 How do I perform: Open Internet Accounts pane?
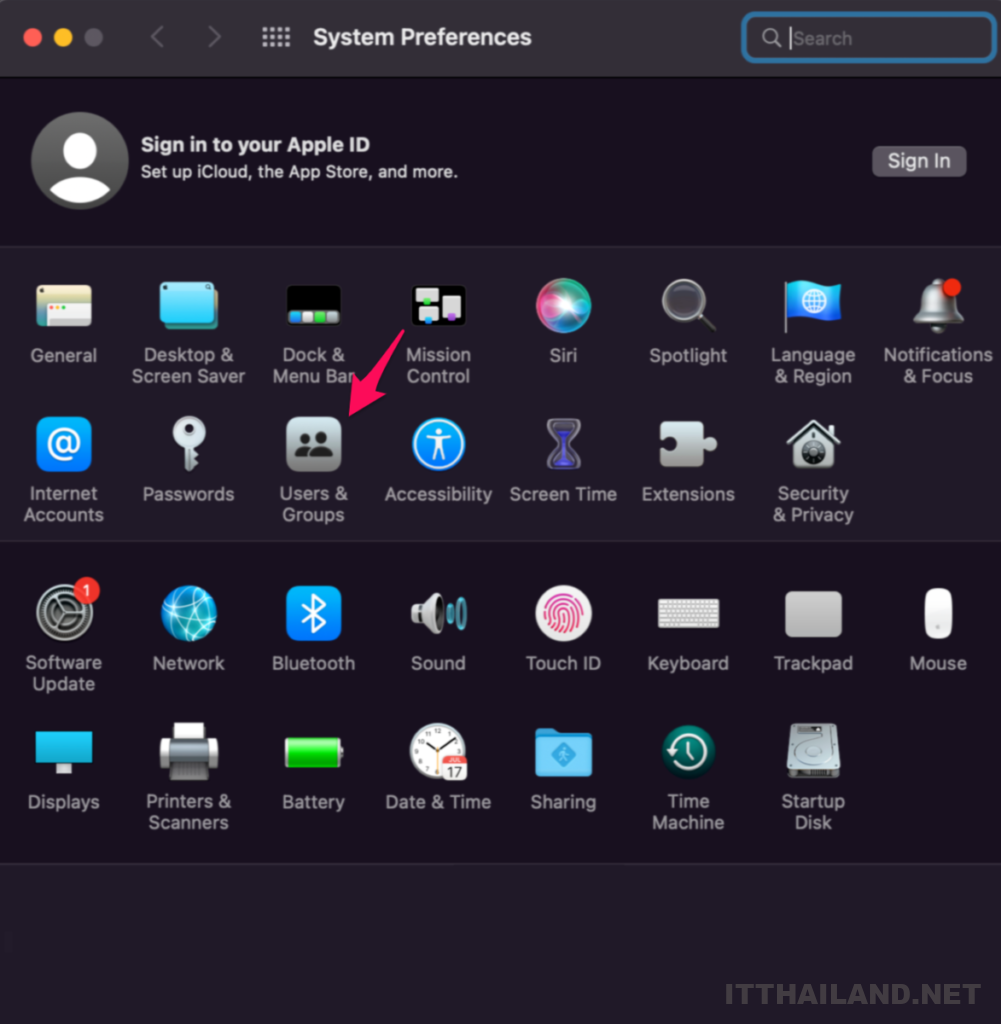click(x=63, y=444)
